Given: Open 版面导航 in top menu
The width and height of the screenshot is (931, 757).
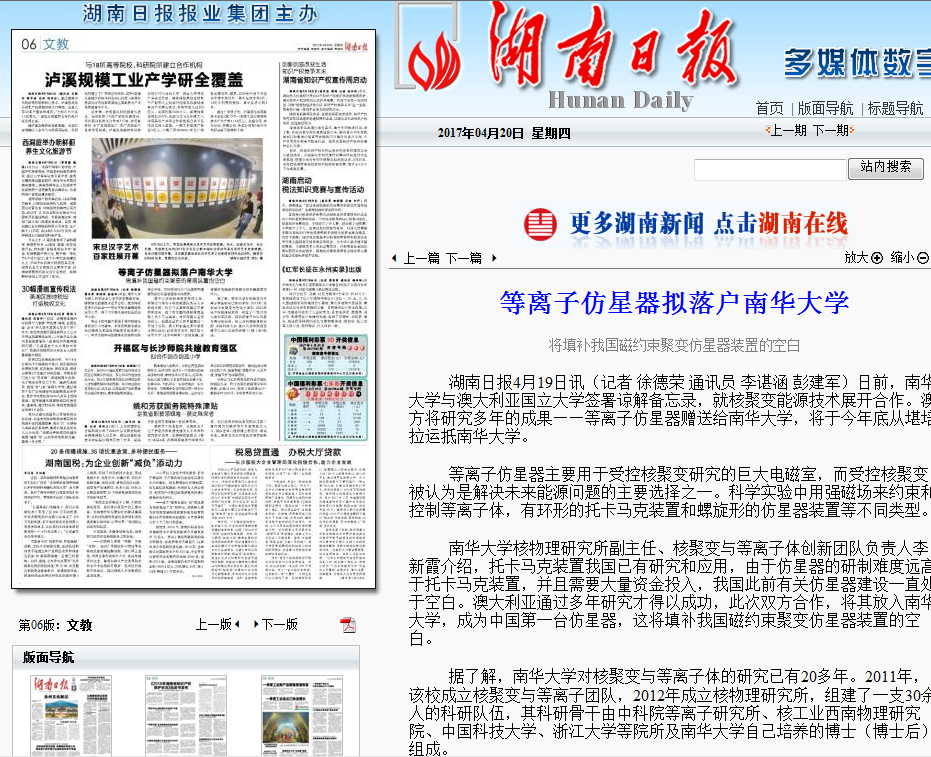Looking at the screenshot, I should tap(825, 108).
